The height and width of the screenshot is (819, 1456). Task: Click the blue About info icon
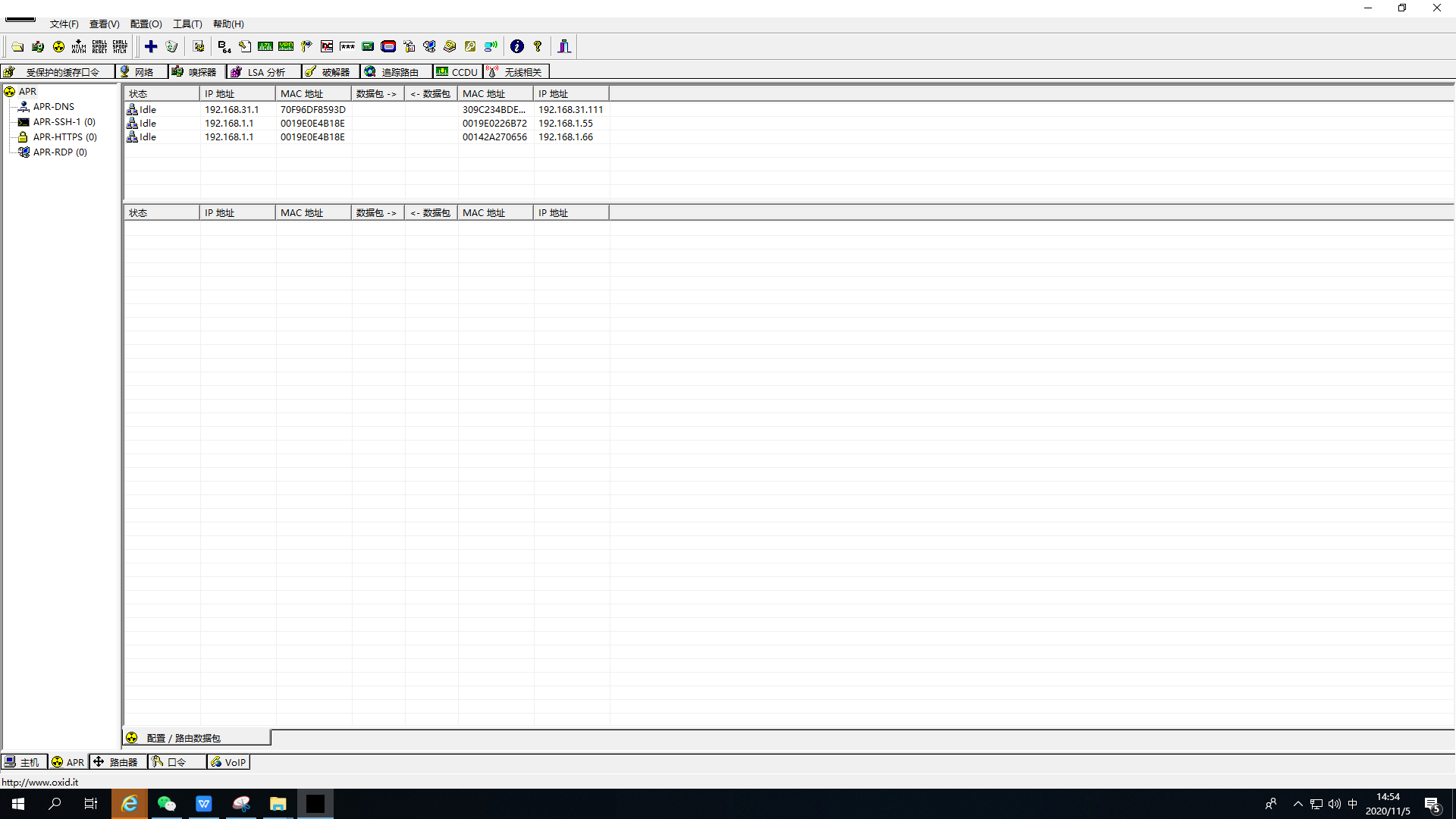517,46
